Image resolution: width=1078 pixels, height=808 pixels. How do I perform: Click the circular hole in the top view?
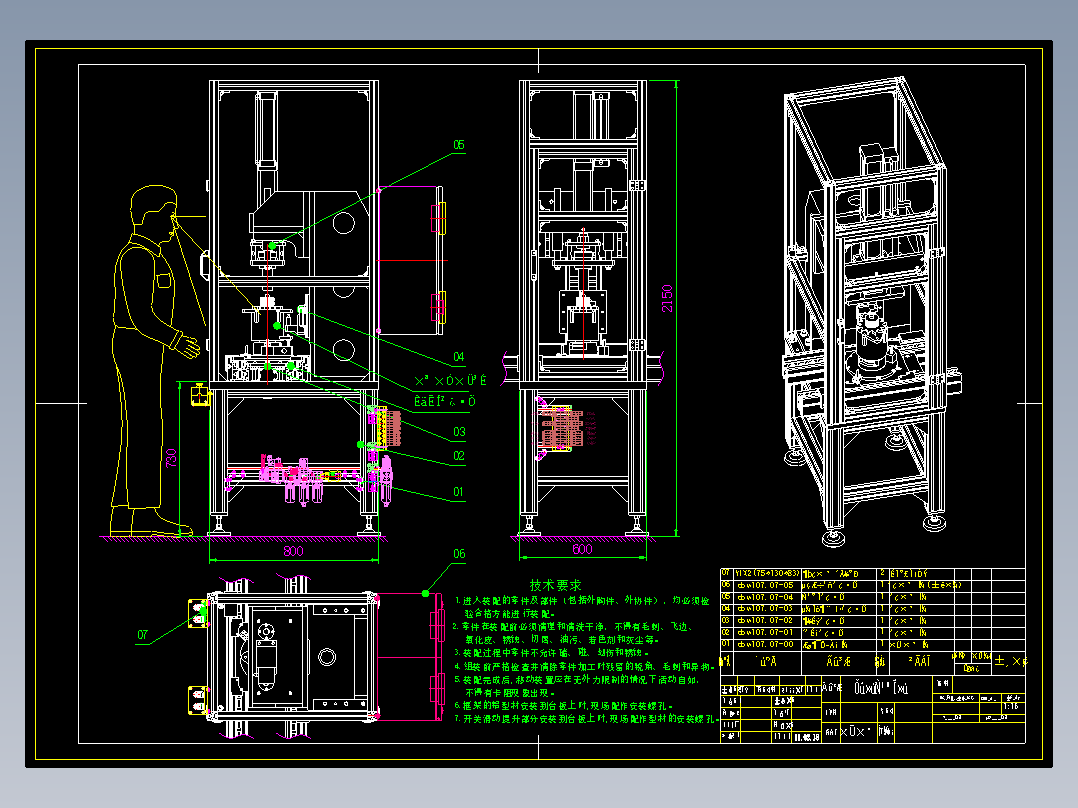(x=327, y=657)
